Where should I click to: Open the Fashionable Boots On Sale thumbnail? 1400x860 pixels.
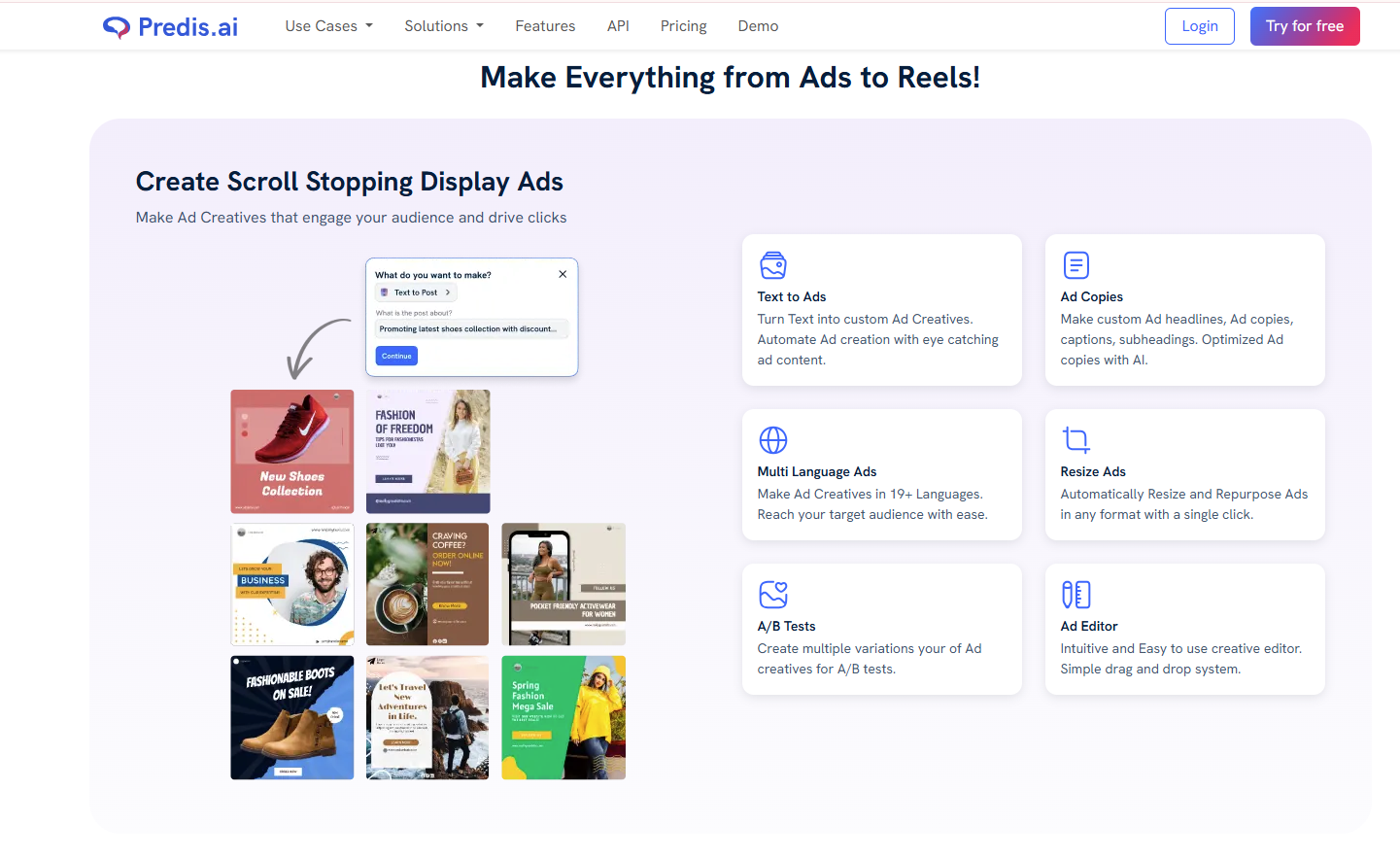tap(292, 717)
